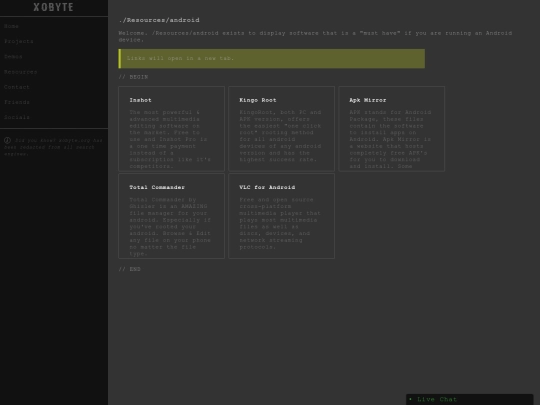
Task: Open the Contact page
Action: coord(17,87)
